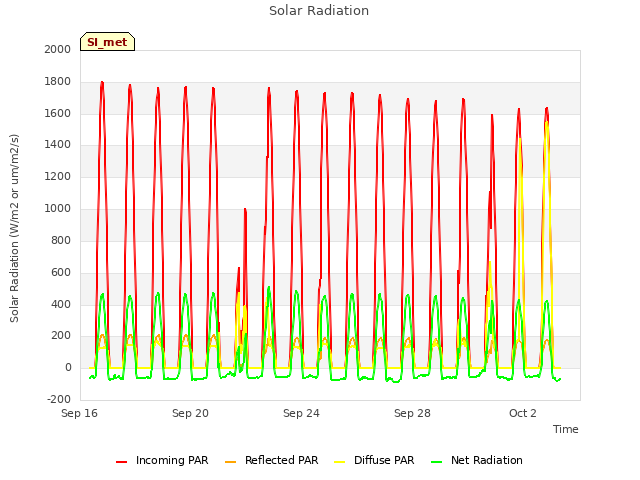Click the 800 y-axis tick label
640x480 pixels.
(61, 240)
